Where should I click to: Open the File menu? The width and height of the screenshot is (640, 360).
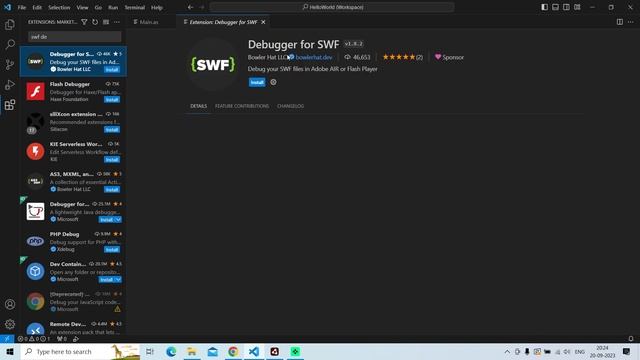22,7
